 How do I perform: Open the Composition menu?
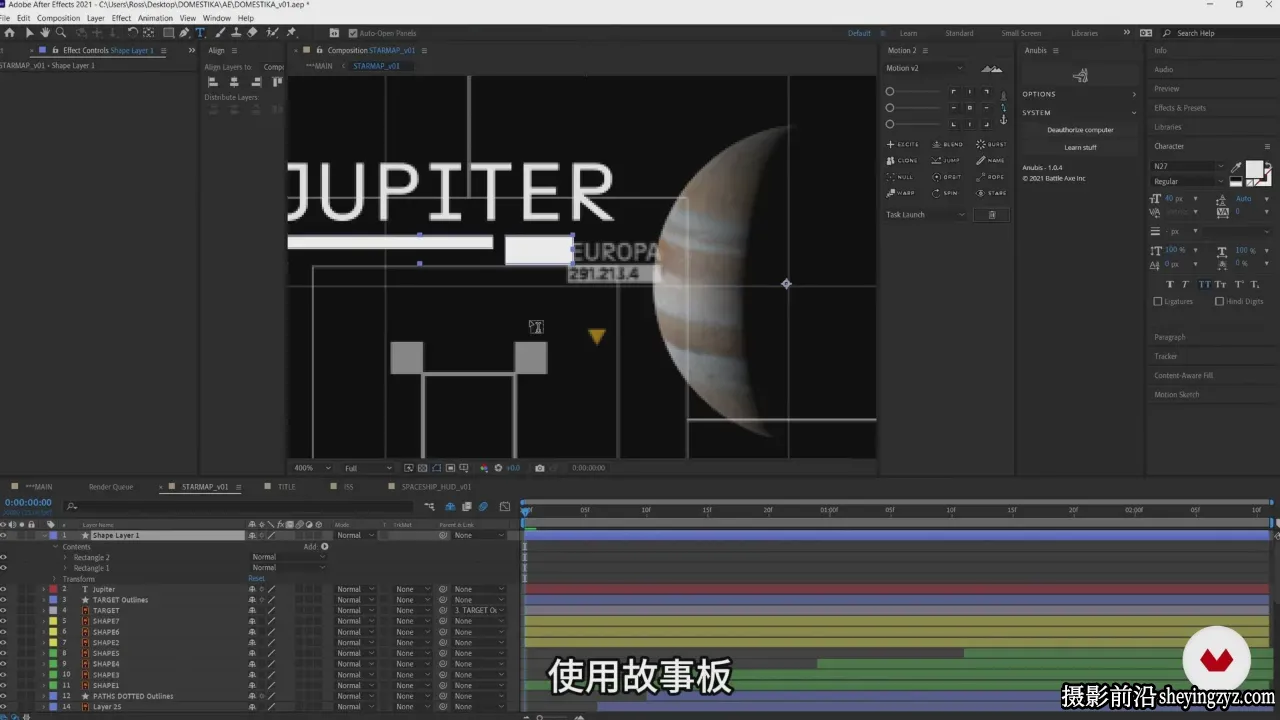click(x=58, y=18)
